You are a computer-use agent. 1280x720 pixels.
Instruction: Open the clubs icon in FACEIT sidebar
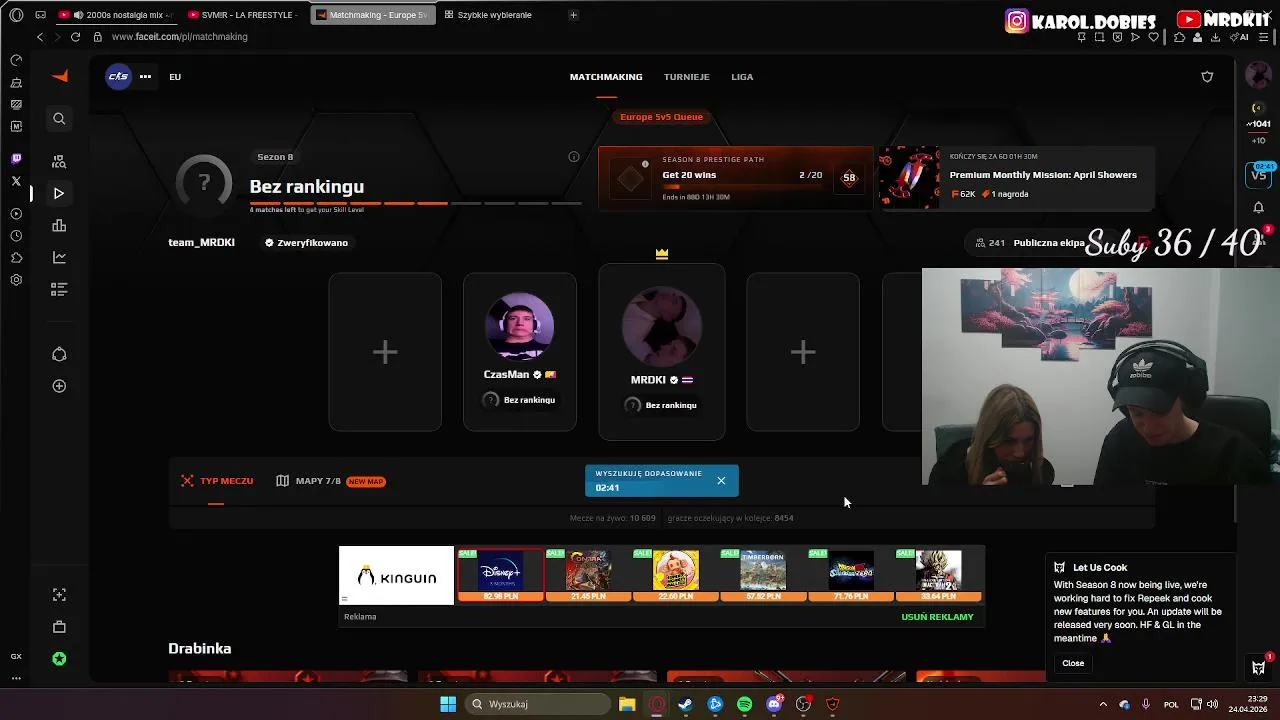[59, 354]
